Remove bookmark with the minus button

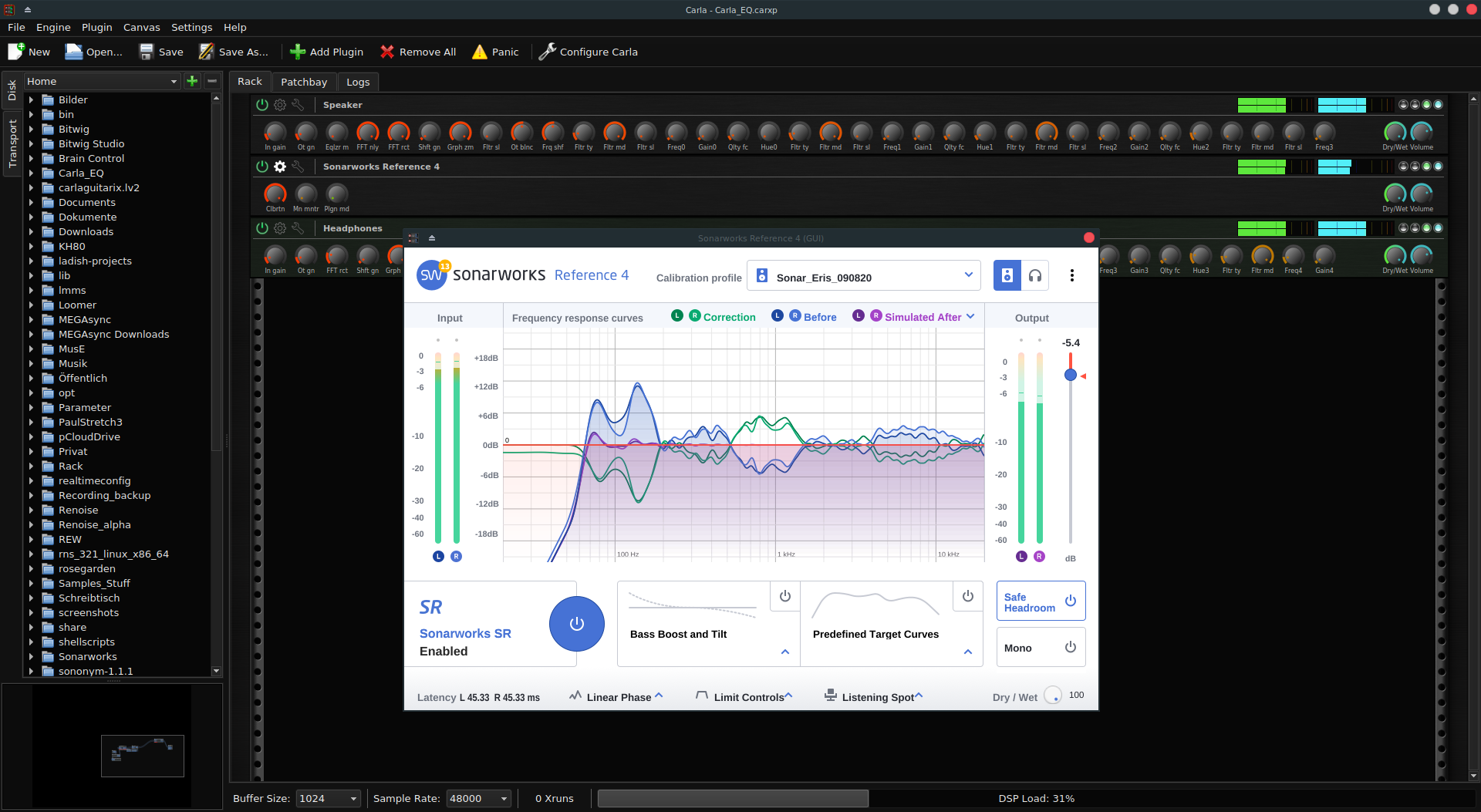pos(211,81)
